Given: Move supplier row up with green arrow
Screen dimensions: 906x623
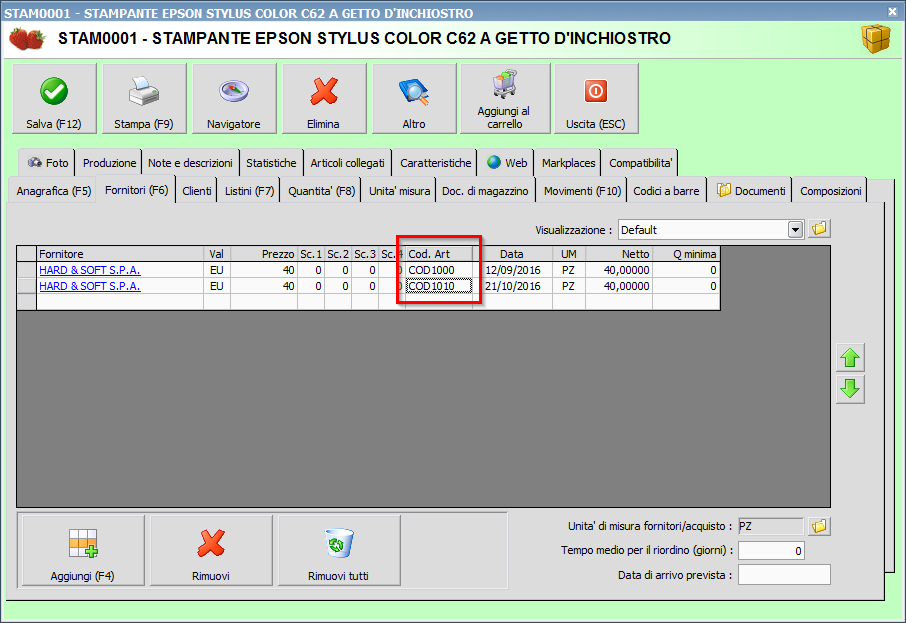Looking at the screenshot, I should [x=850, y=358].
